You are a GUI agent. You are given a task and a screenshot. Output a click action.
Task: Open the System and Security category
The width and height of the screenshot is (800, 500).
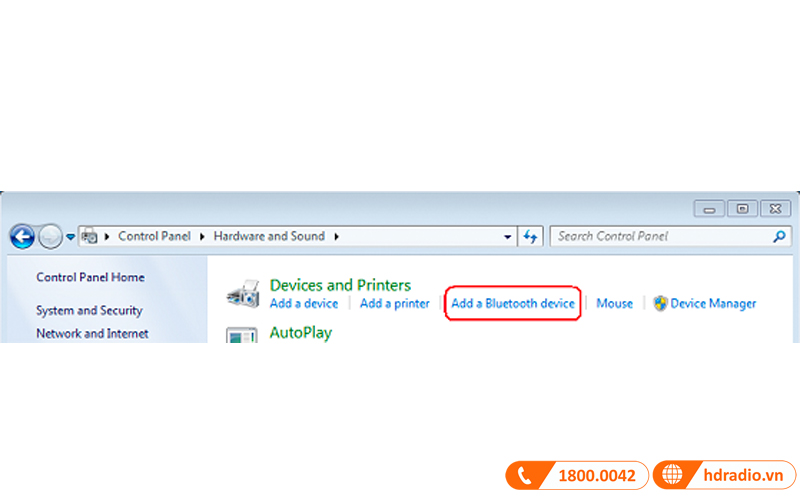(89, 311)
